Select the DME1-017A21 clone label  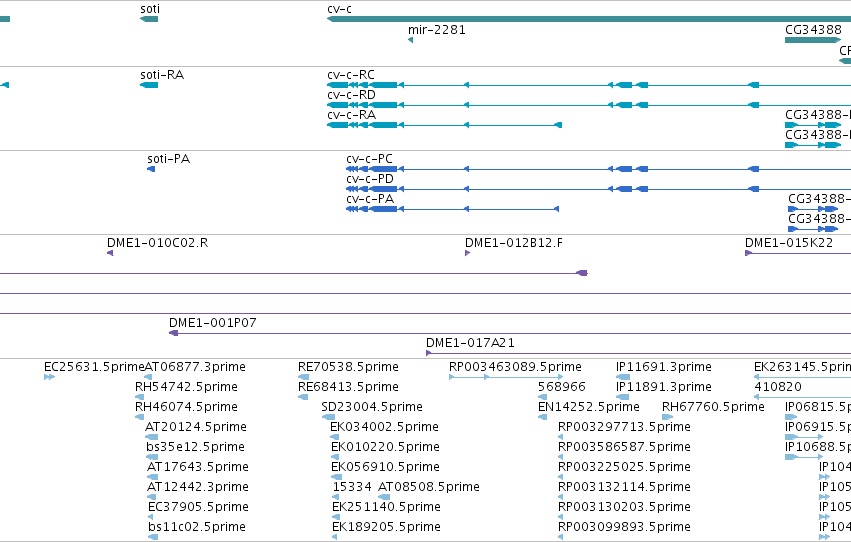click(470, 342)
